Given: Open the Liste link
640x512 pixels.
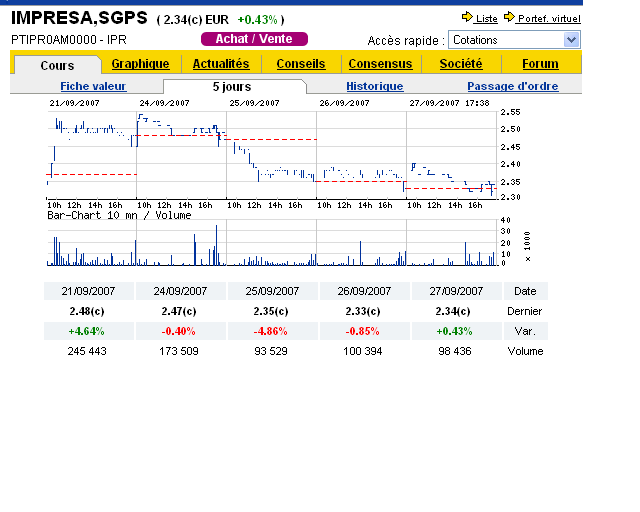Looking at the screenshot, I should point(487,19).
